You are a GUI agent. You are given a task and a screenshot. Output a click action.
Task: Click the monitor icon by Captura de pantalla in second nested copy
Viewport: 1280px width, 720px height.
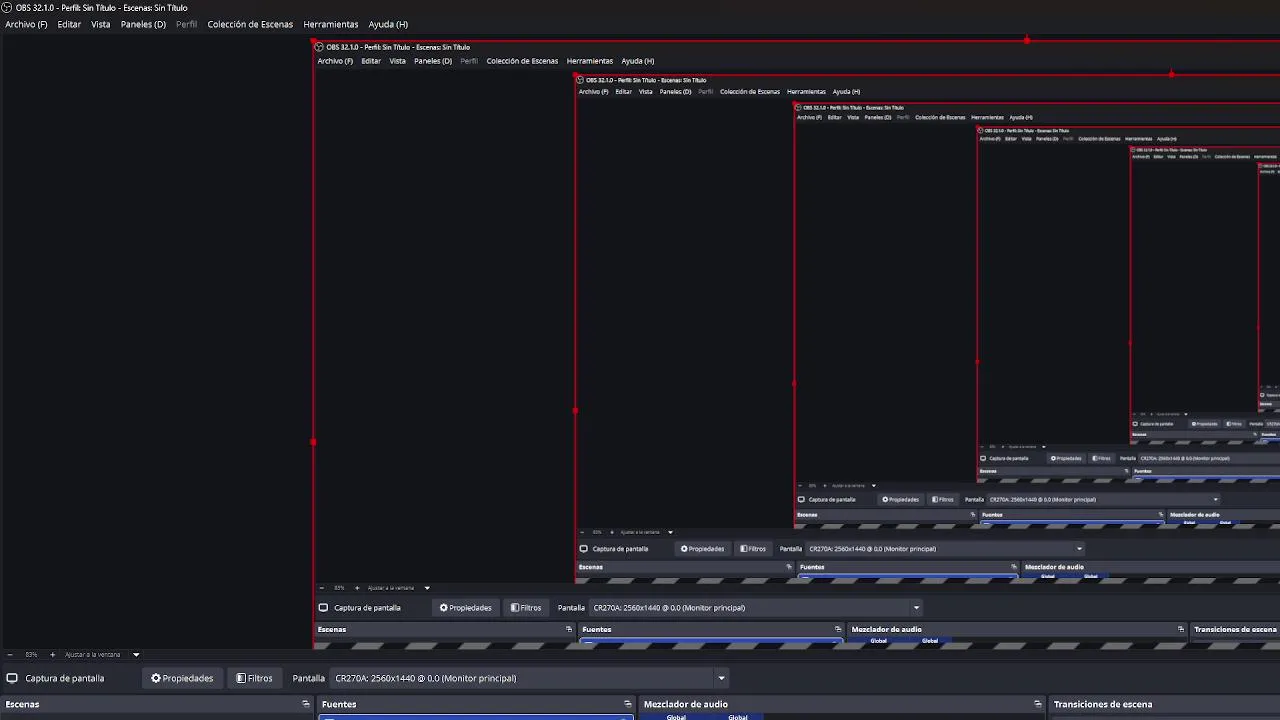click(584, 549)
